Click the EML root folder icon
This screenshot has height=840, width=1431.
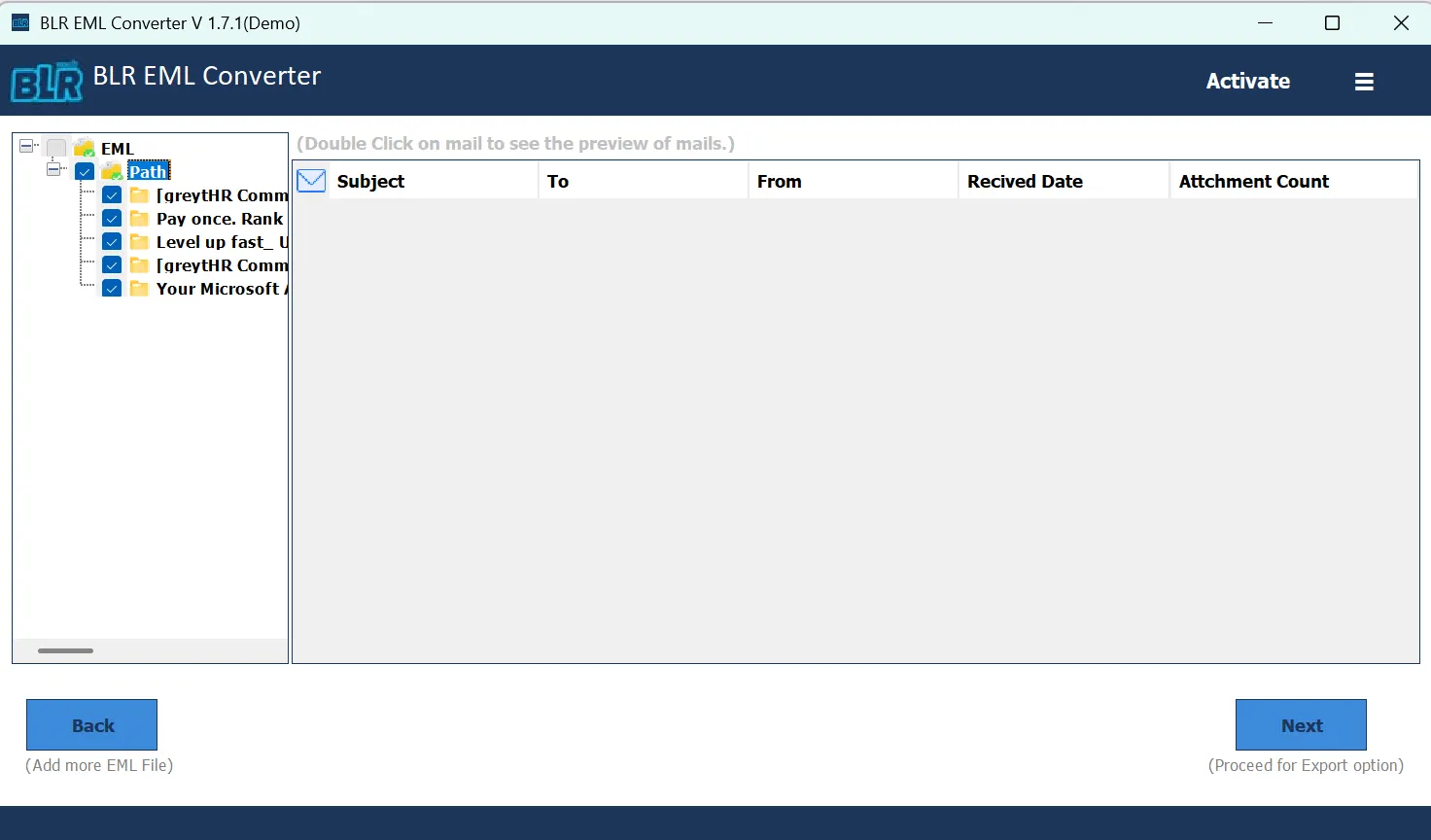[x=85, y=149]
